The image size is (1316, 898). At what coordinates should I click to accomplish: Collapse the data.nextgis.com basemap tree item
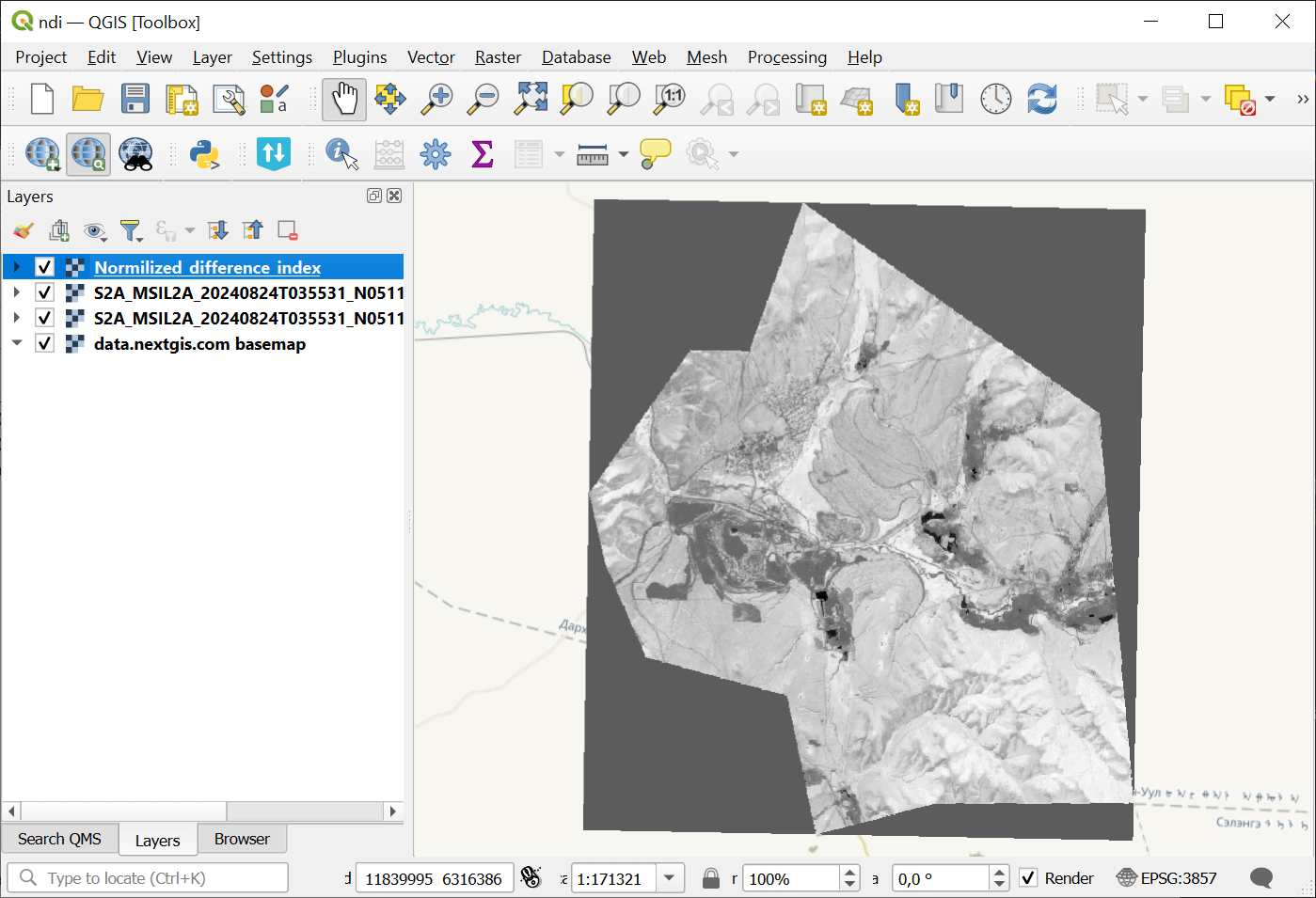17,343
